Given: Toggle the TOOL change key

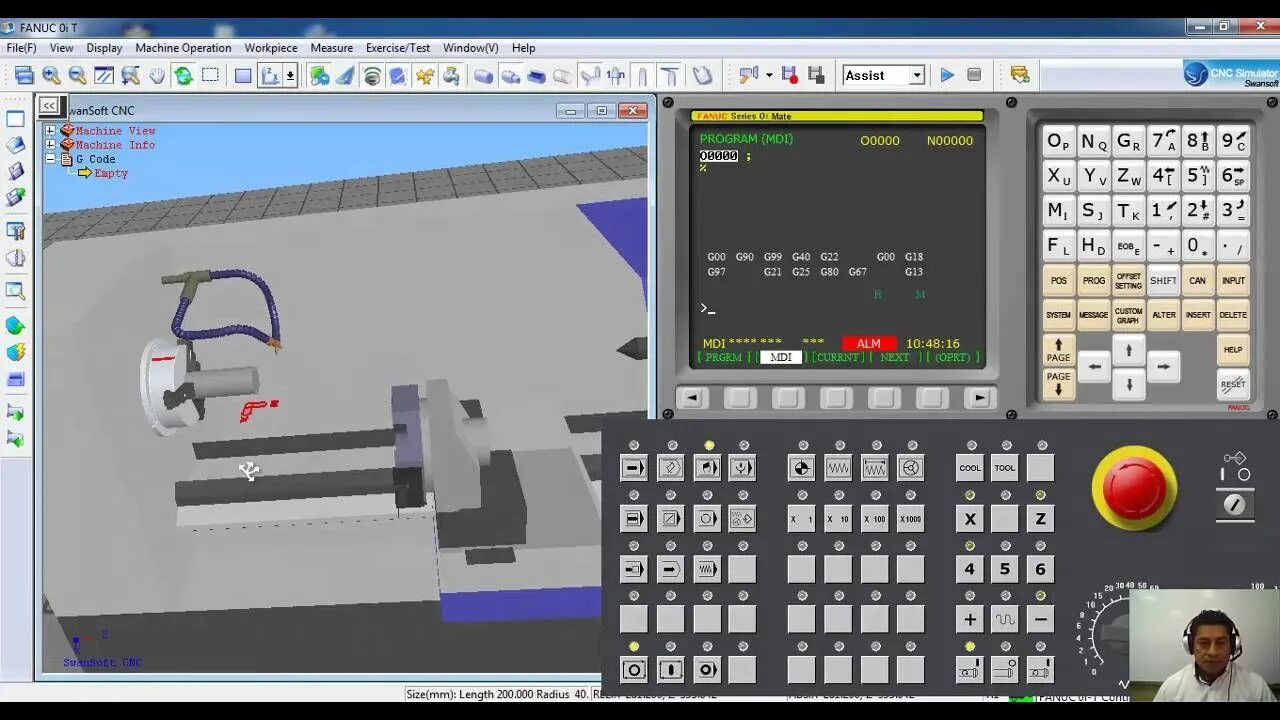Looking at the screenshot, I should [x=1005, y=468].
